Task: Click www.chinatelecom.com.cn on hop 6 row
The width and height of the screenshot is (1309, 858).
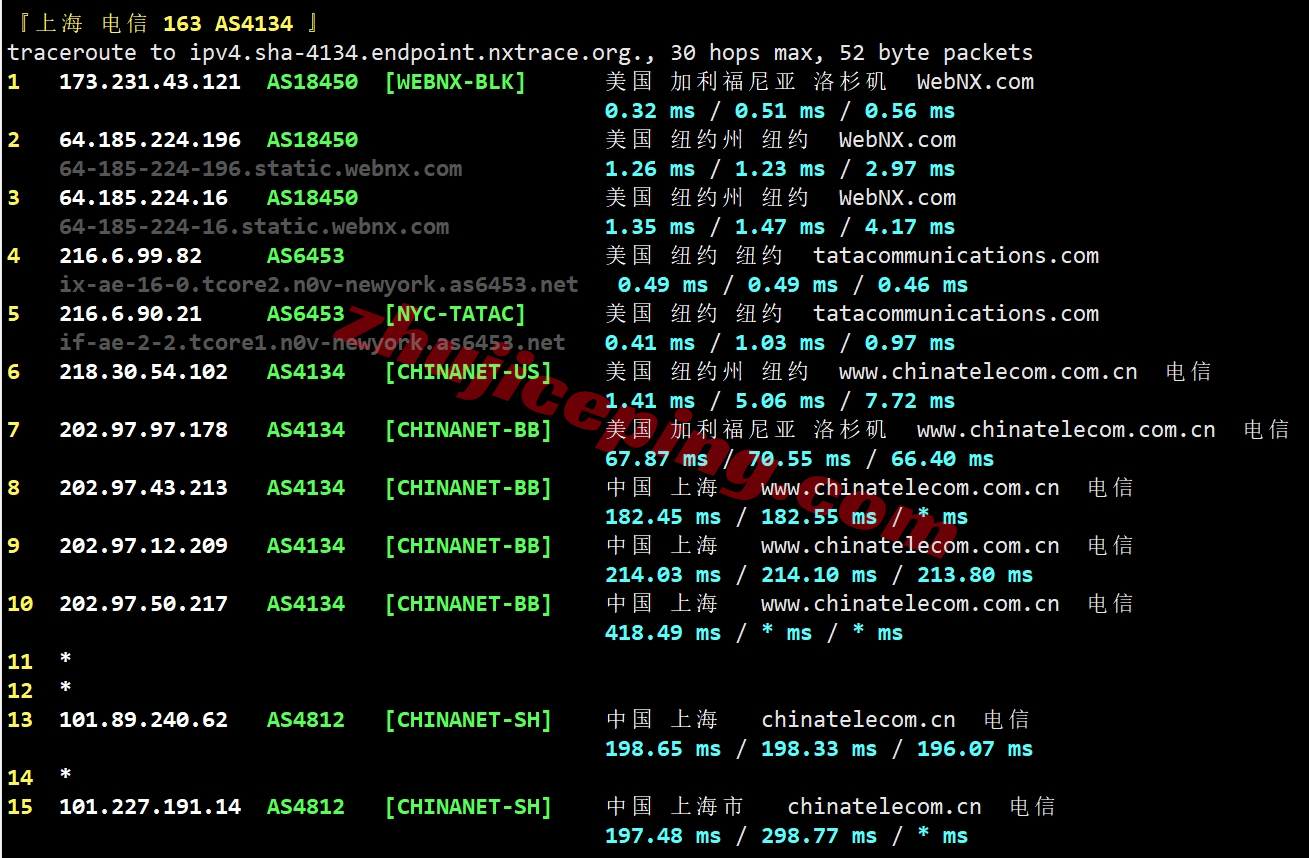Action: click(x=988, y=372)
